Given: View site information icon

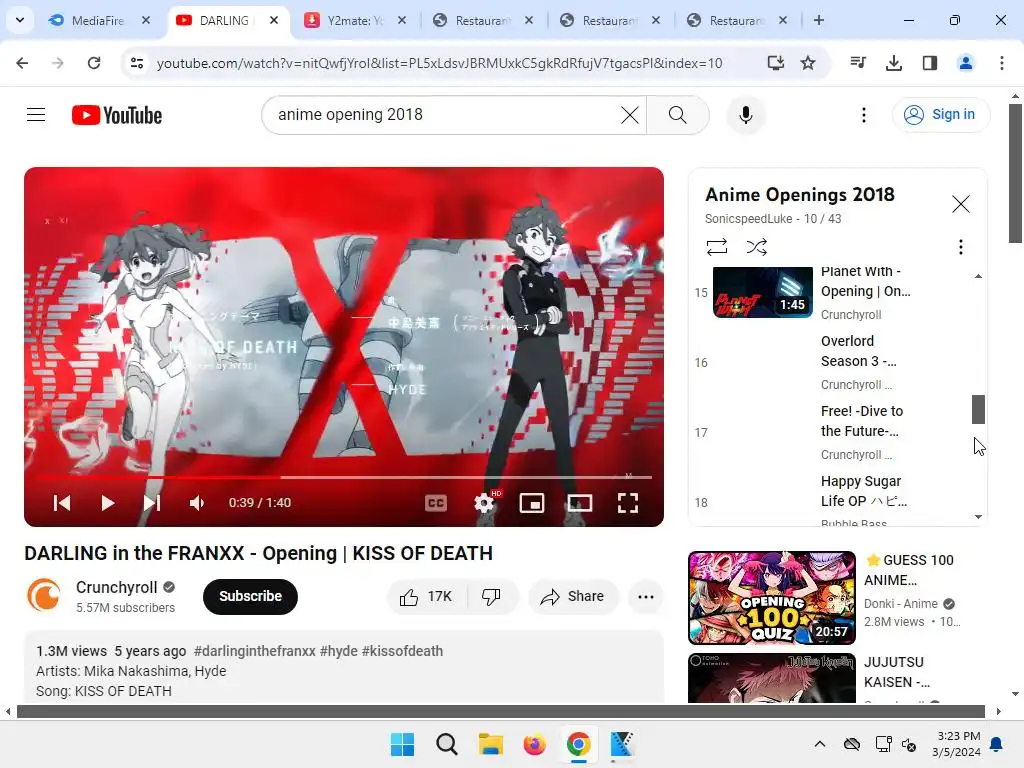Looking at the screenshot, I should tap(136, 63).
